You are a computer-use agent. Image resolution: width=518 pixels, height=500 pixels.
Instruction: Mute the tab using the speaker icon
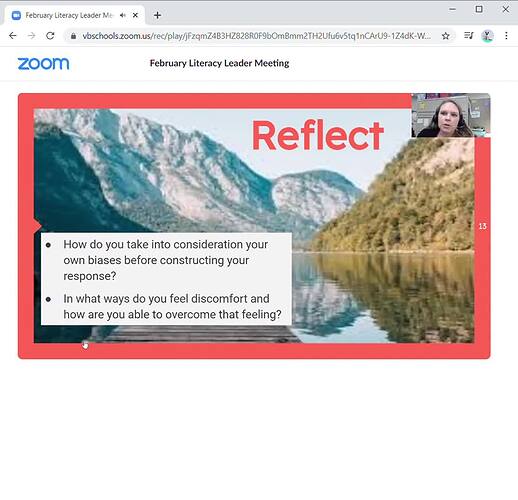(123, 15)
